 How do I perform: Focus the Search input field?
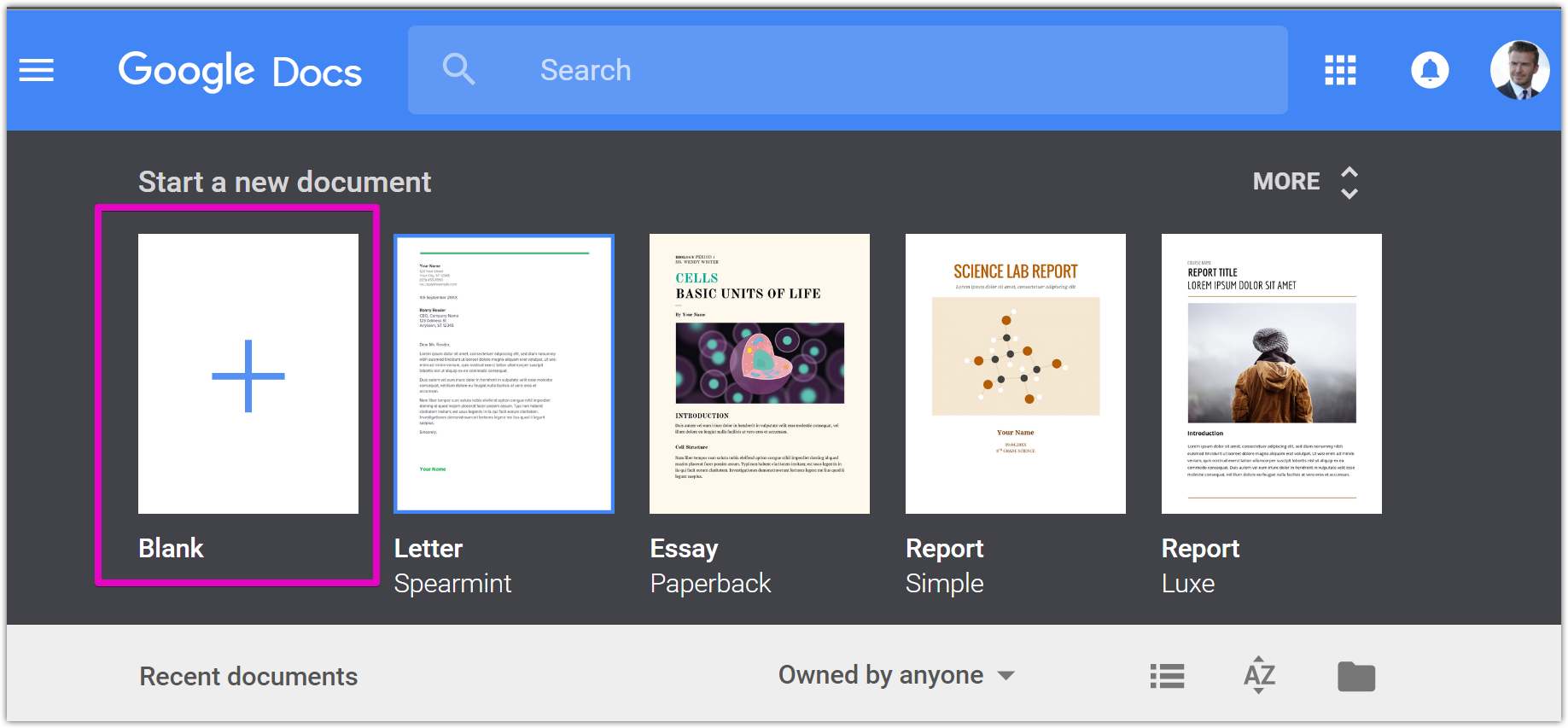click(848, 70)
